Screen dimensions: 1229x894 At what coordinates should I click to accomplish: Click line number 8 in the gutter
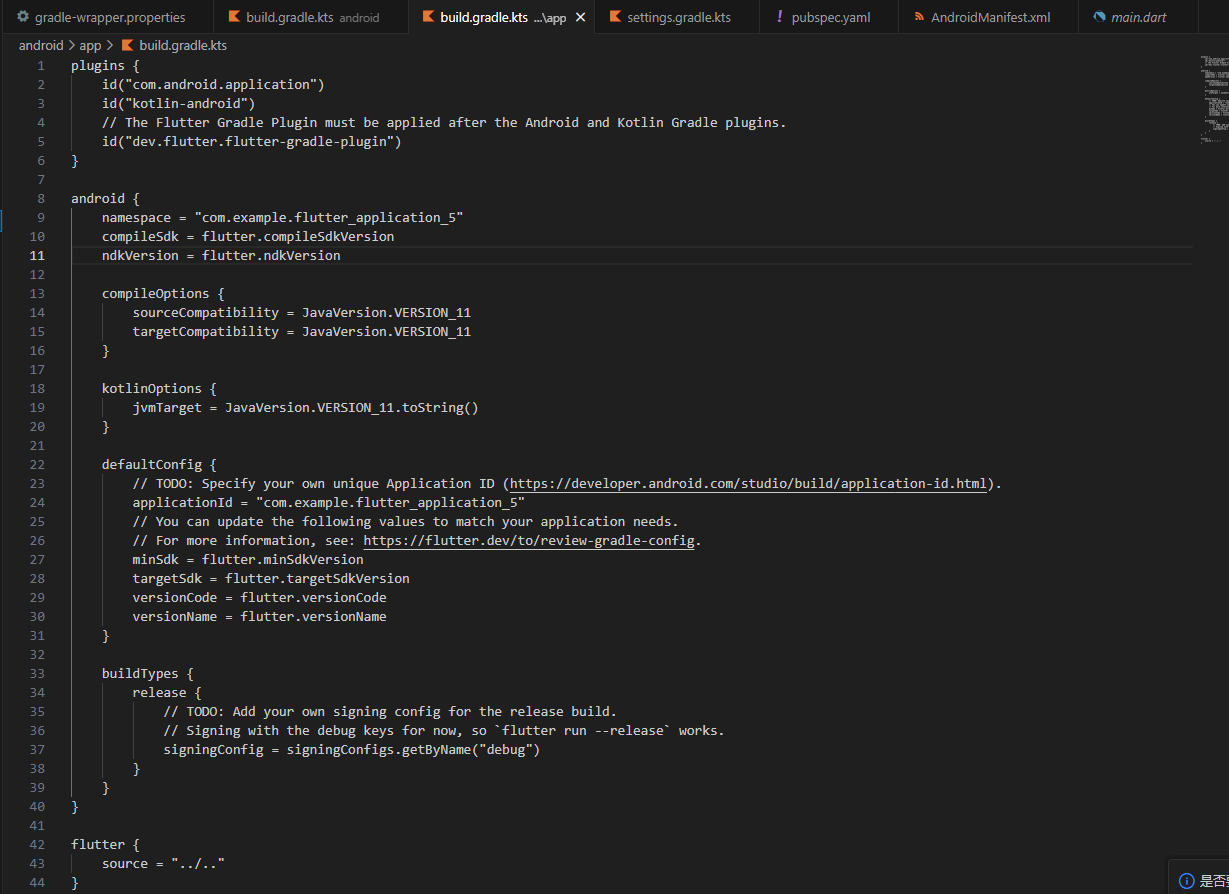40,199
